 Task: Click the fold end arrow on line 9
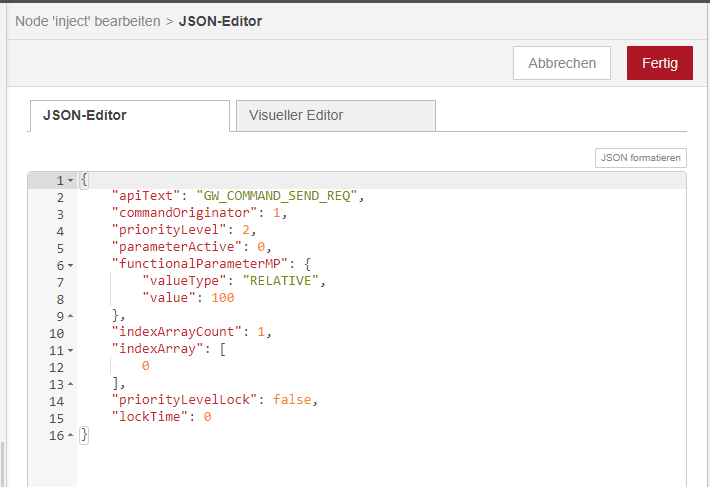pos(71,316)
